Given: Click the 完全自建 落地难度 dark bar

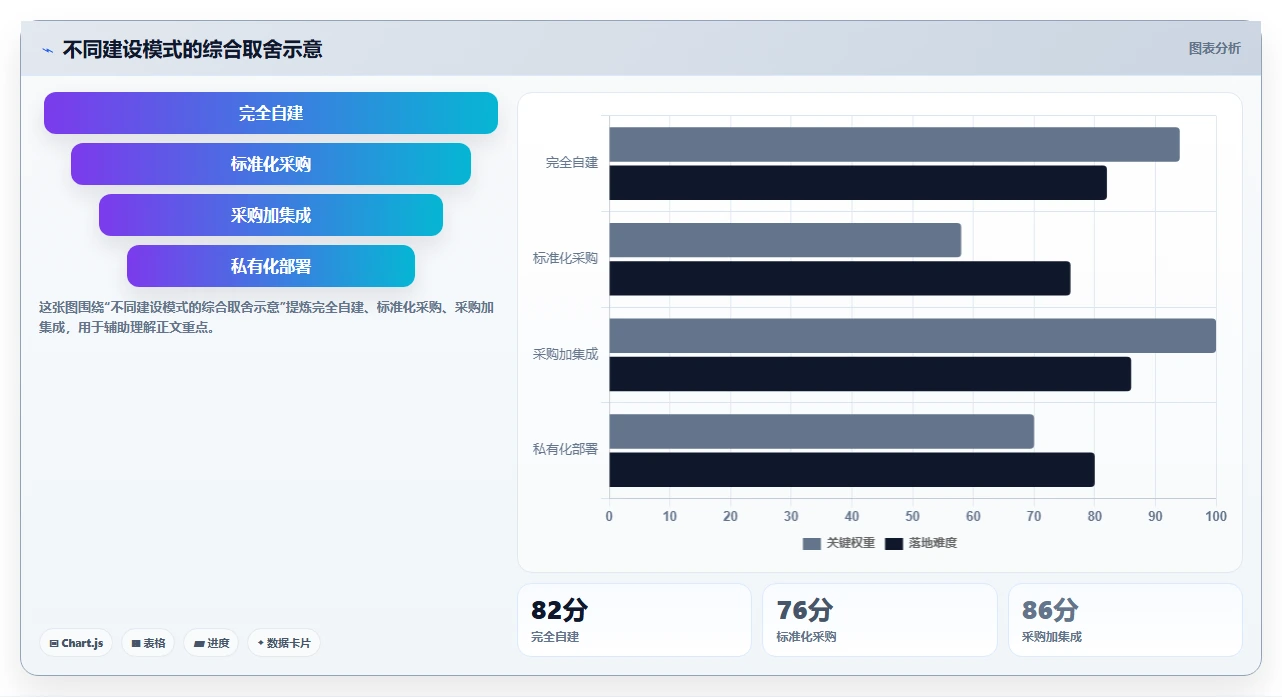Looking at the screenshot, I should click(x=858, y=183).
